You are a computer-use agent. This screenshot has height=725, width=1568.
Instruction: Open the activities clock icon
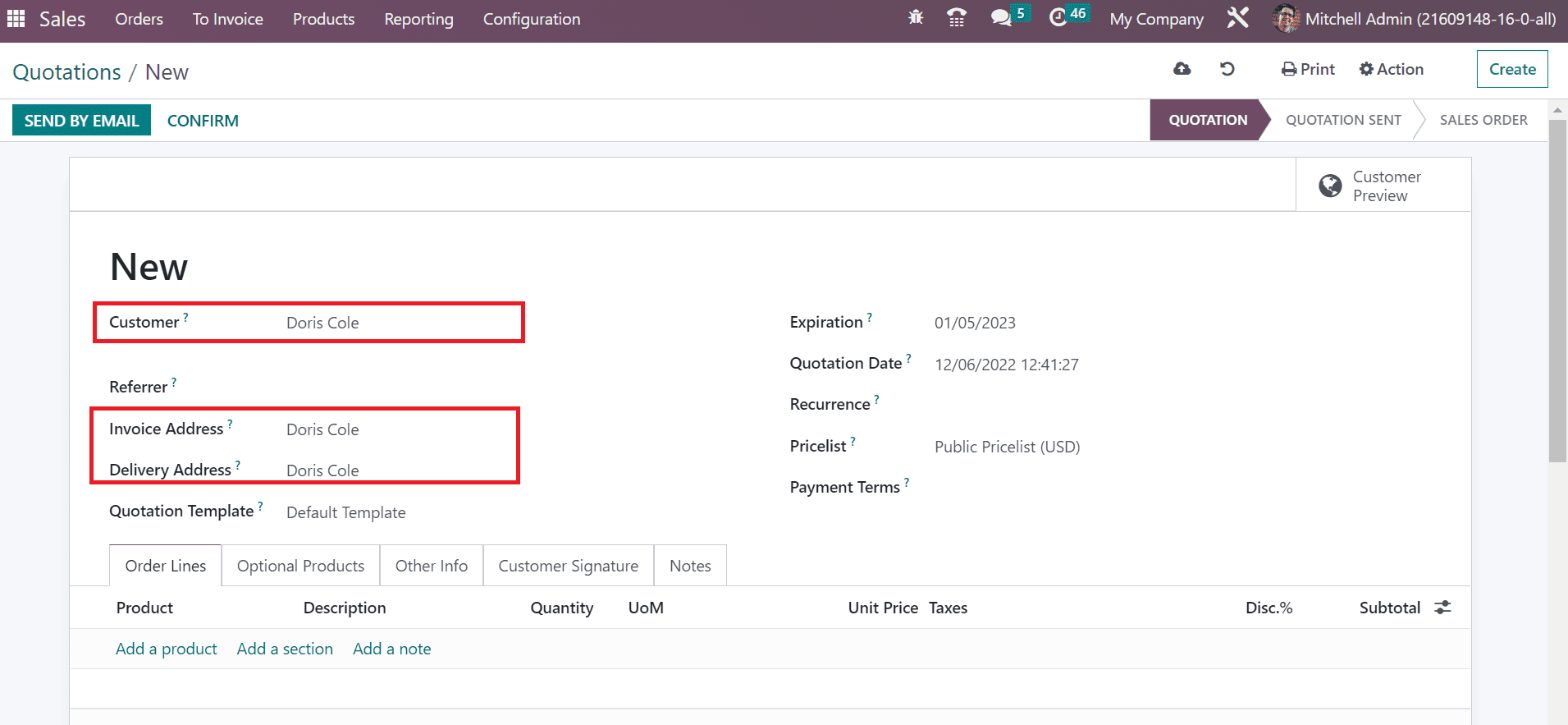click(1058, 17)
